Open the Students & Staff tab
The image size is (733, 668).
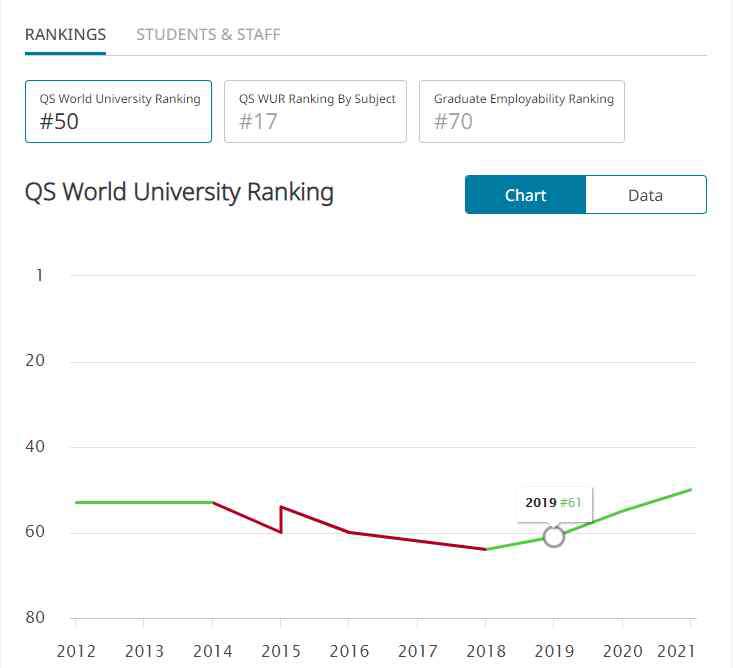coord(208,35)
